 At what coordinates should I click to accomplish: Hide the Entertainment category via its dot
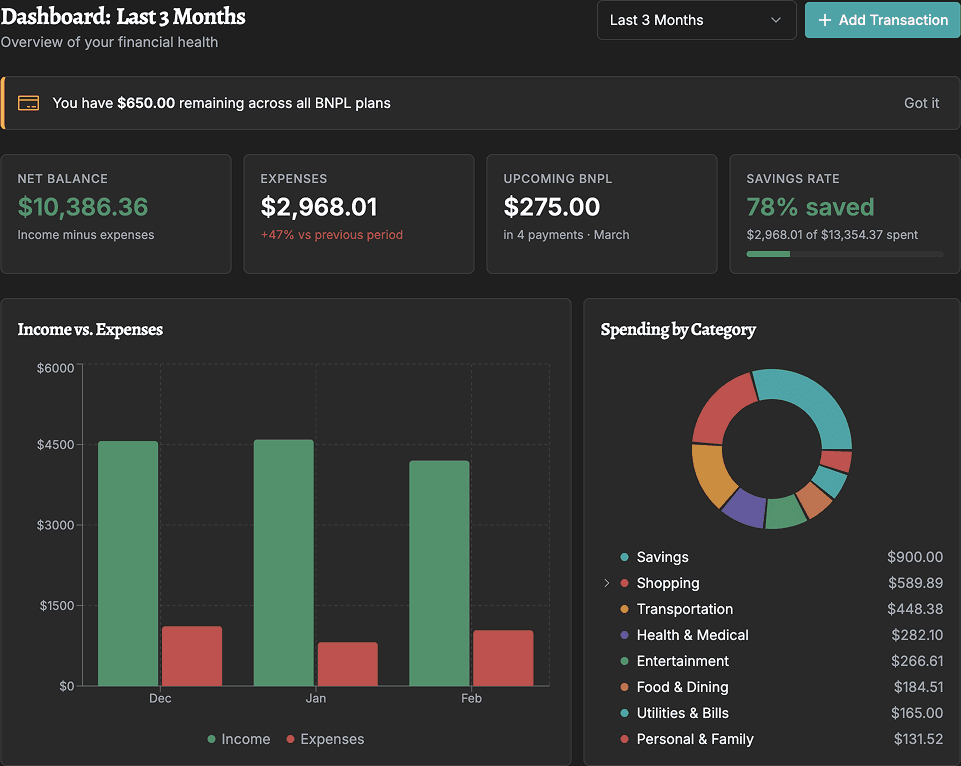point(625,661)
